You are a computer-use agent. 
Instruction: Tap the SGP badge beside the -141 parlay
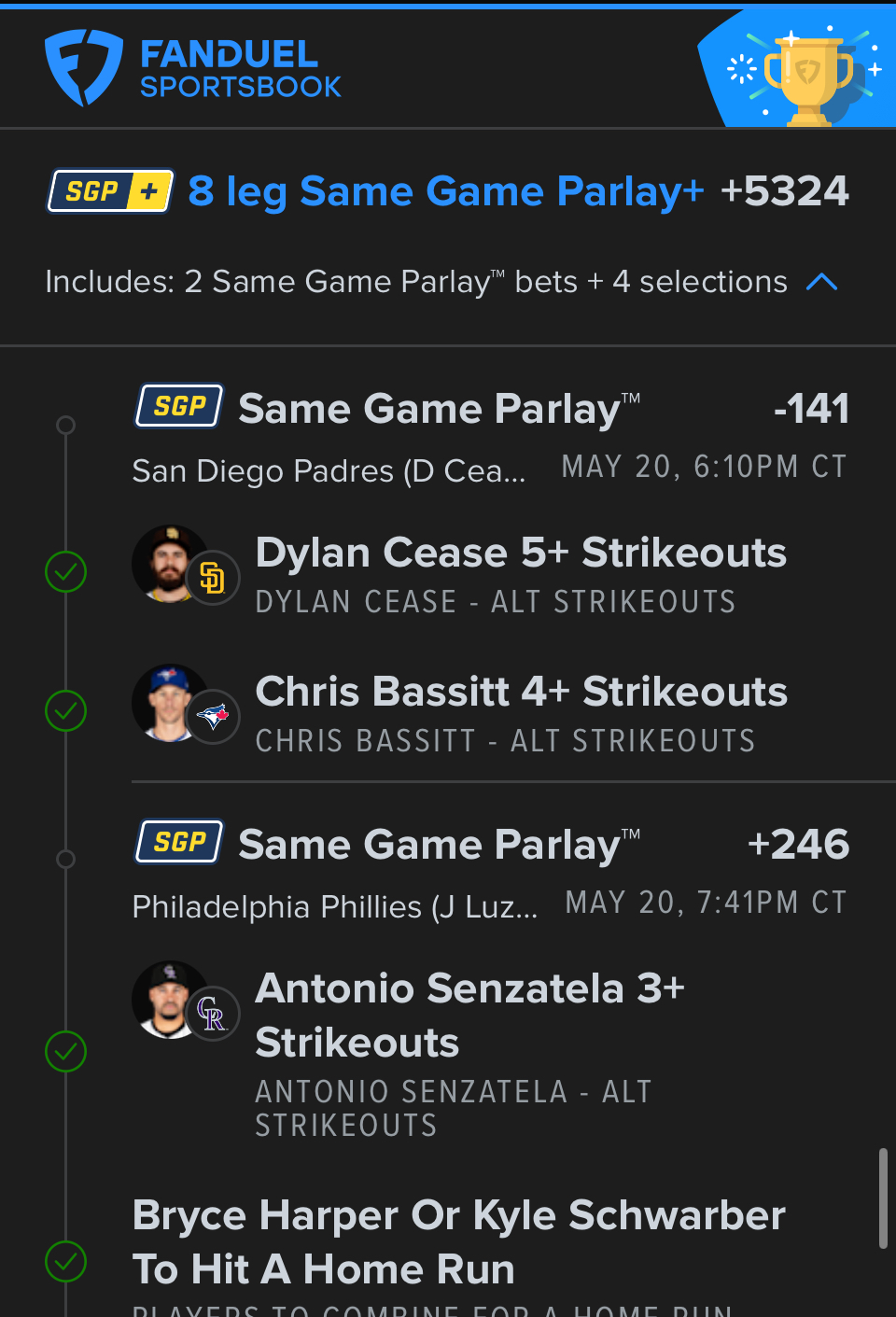(x=179, y=406)
